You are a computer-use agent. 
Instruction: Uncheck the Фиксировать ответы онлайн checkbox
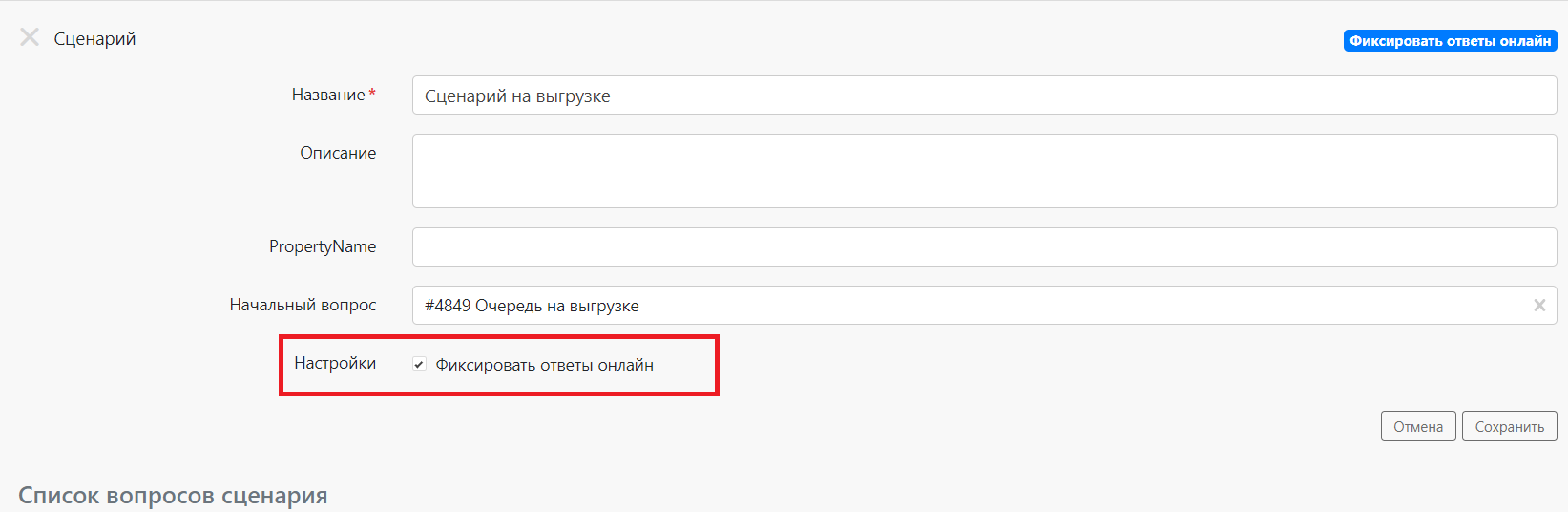[419, 365]
